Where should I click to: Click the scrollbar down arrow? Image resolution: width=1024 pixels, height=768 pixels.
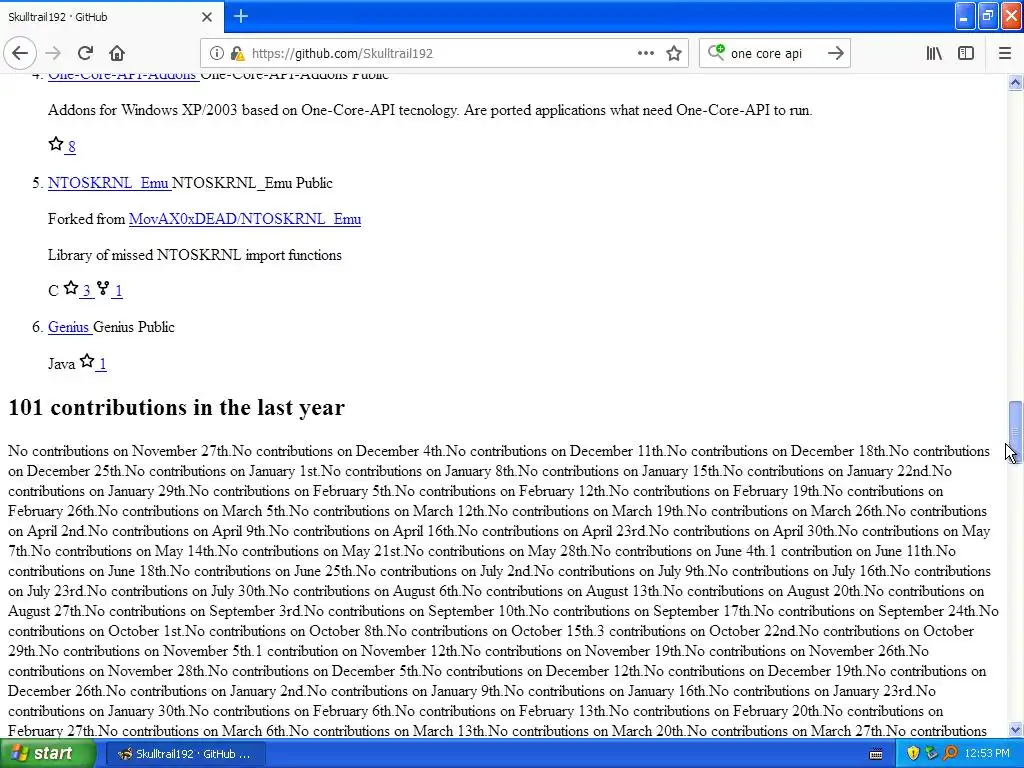[x=1015, y=729]
